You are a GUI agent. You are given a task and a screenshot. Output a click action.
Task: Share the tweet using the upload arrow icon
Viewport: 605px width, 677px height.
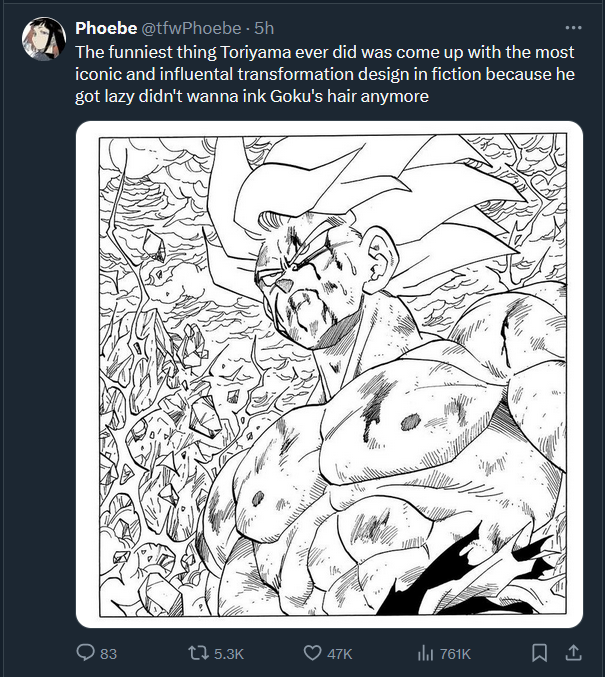[573, 653]
